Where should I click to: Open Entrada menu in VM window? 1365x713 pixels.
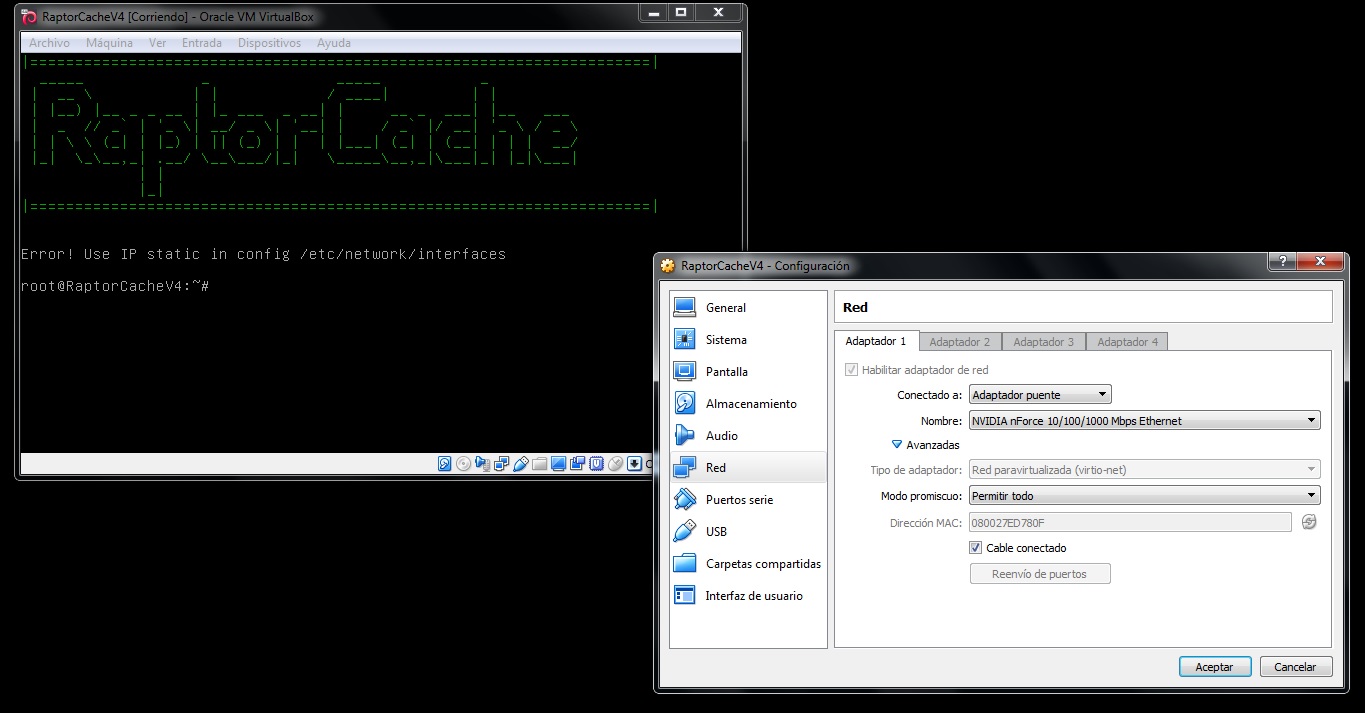coord(202,43)
